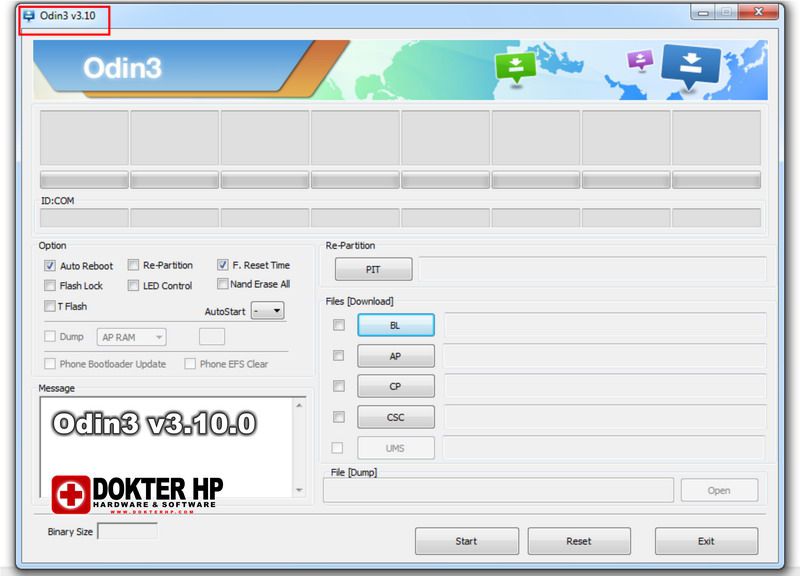Tick the T Flash checkbox

[x=49, y=306]
